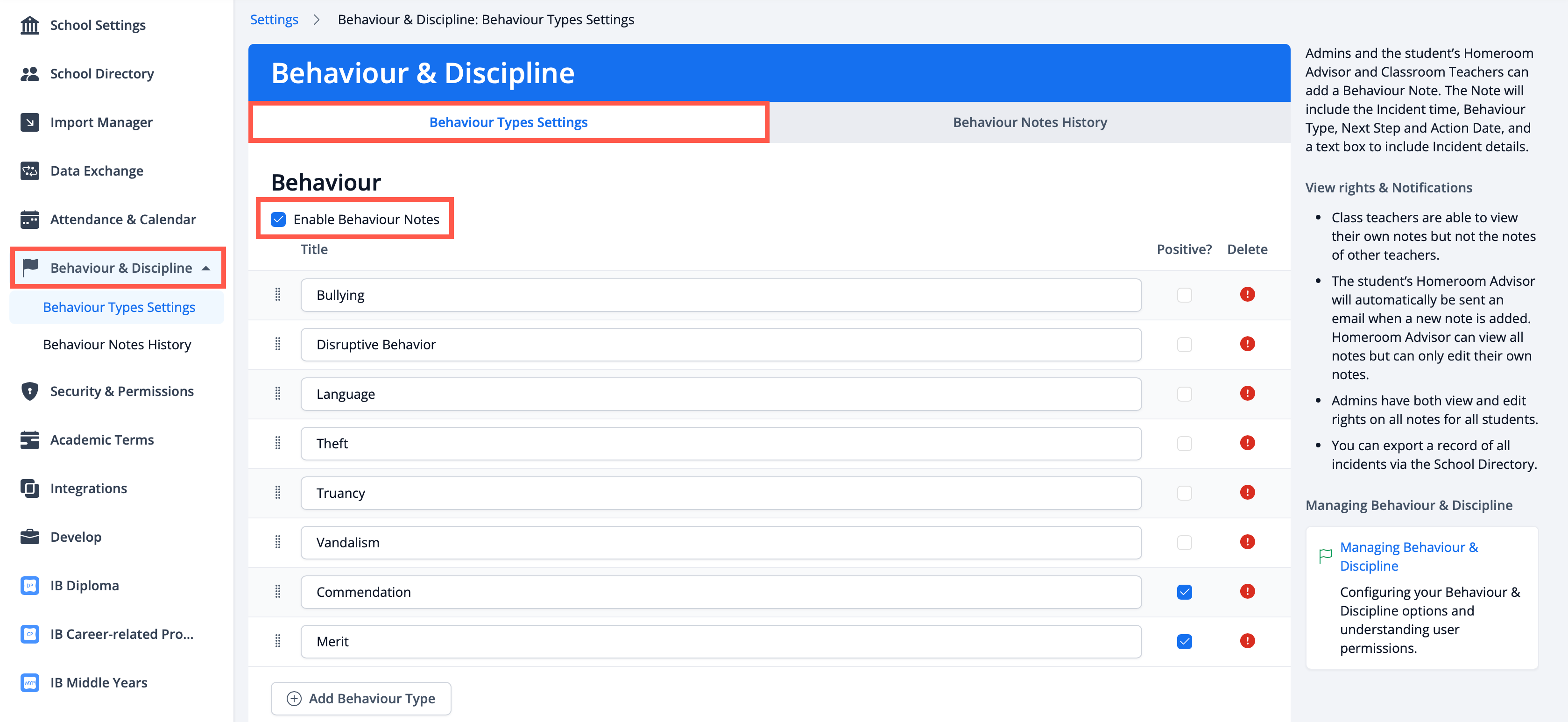Screen dimensions: 1568x722
Task: Click the Security & Permissions shield icon
Action: (x=29, y=391)
